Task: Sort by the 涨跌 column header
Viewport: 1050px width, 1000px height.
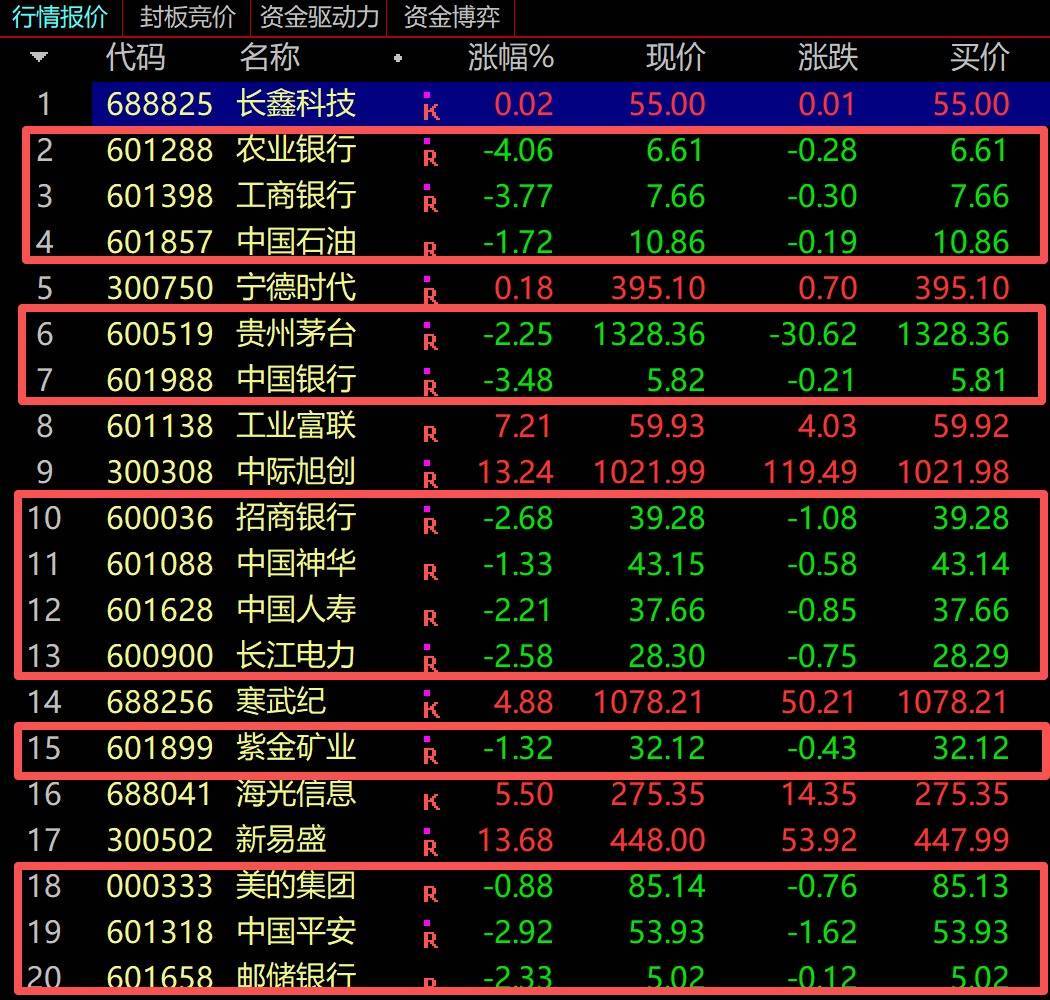Action: pos(828,57)
